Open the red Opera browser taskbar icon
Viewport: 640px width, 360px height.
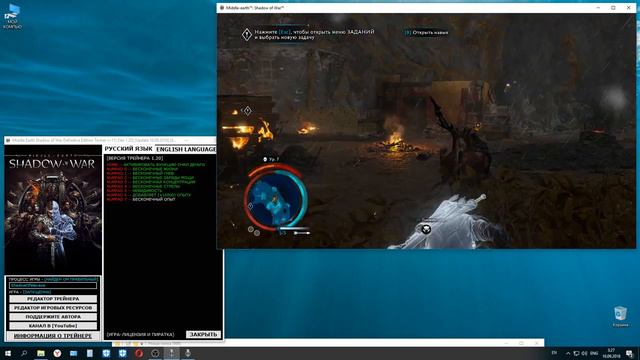(x=139, y=353)
